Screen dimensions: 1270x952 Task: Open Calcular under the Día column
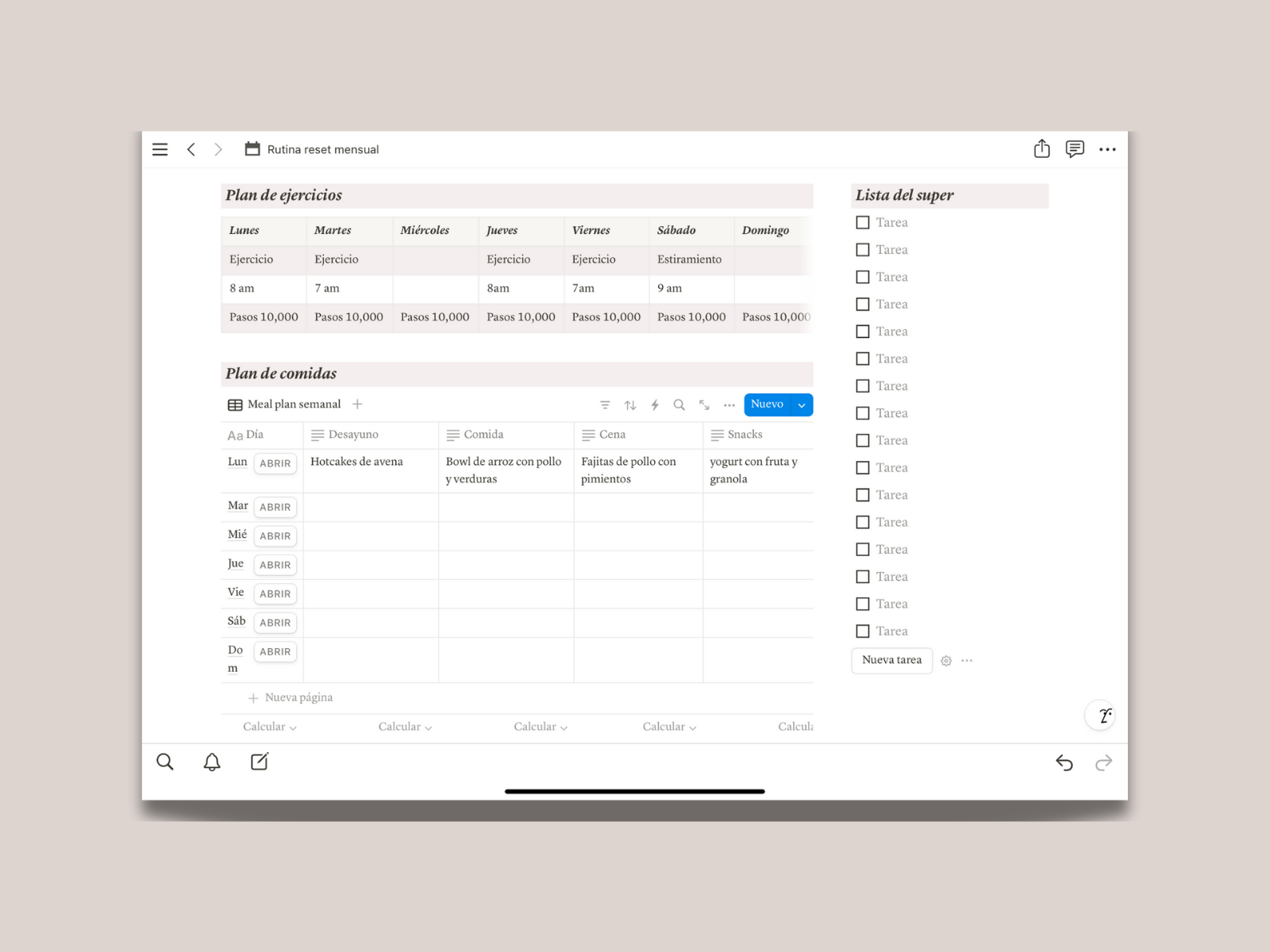pyautogui.click(x=270, y=727)
